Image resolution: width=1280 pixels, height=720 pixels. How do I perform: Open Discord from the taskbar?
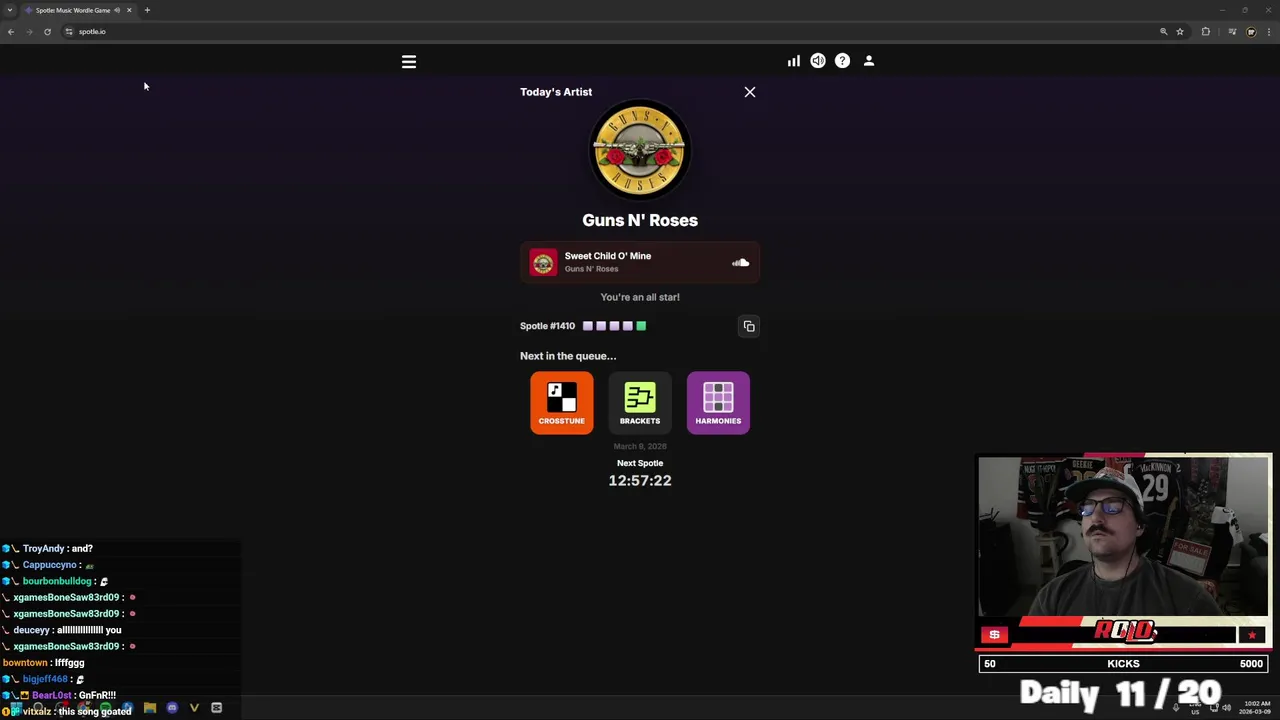[x=172, y=708]
